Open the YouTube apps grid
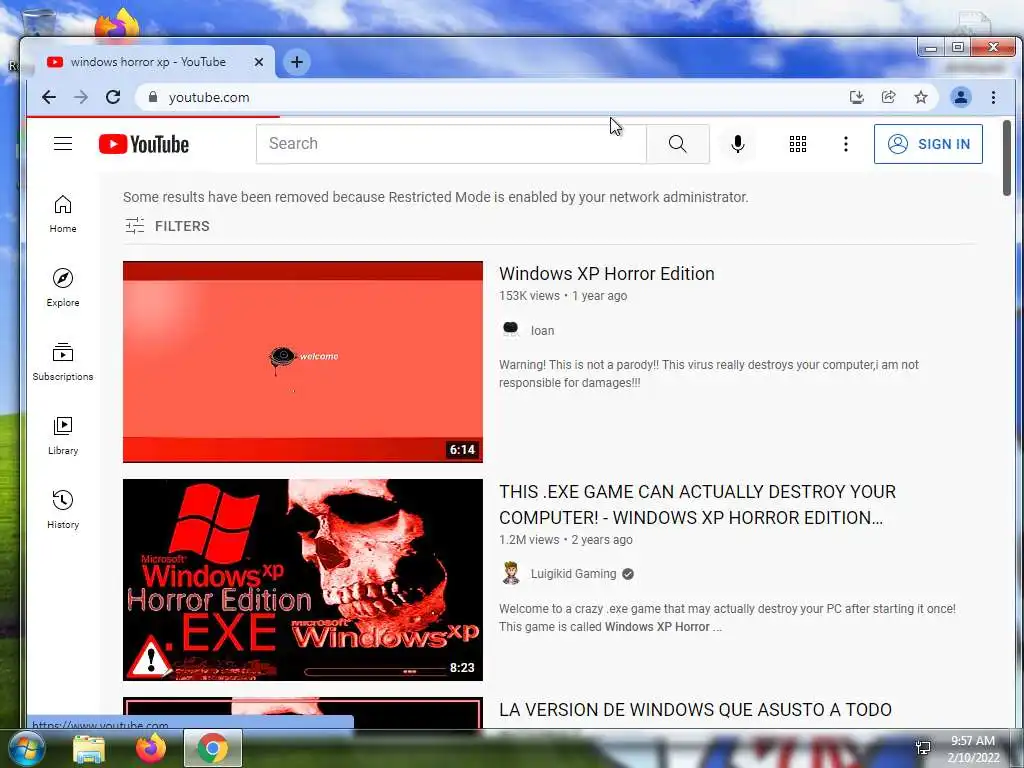Image resolution: width=1024 pixels, height=768 pixels. (798, 144)
